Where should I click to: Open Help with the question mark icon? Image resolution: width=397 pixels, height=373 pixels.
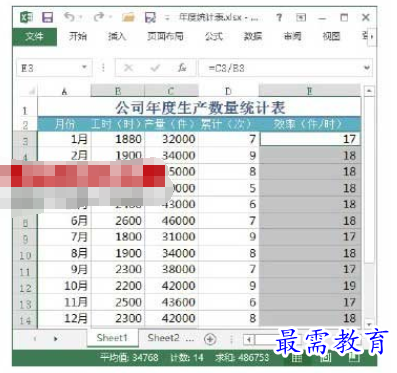(279, 17)
